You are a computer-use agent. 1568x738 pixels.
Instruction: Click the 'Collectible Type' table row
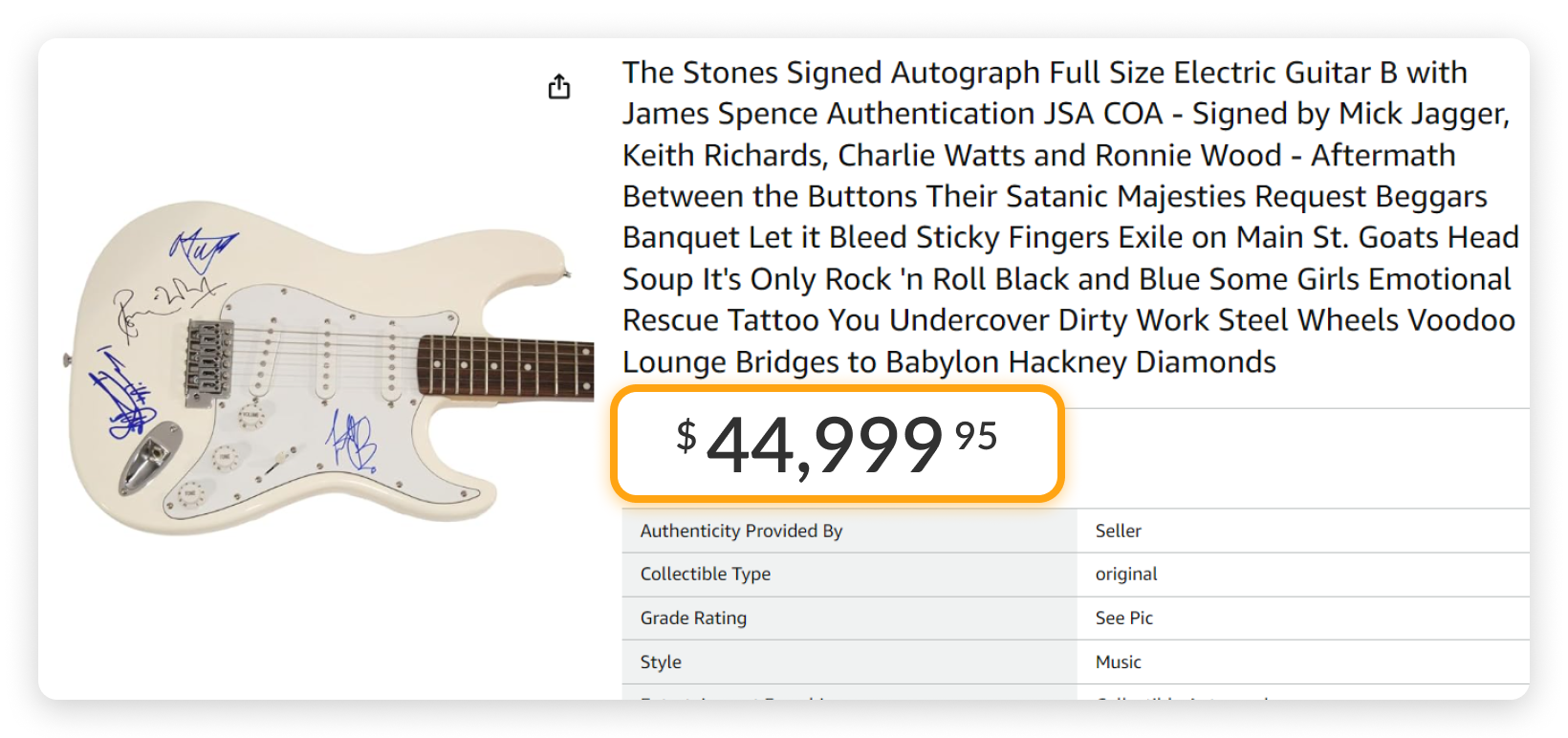[706, 574]
